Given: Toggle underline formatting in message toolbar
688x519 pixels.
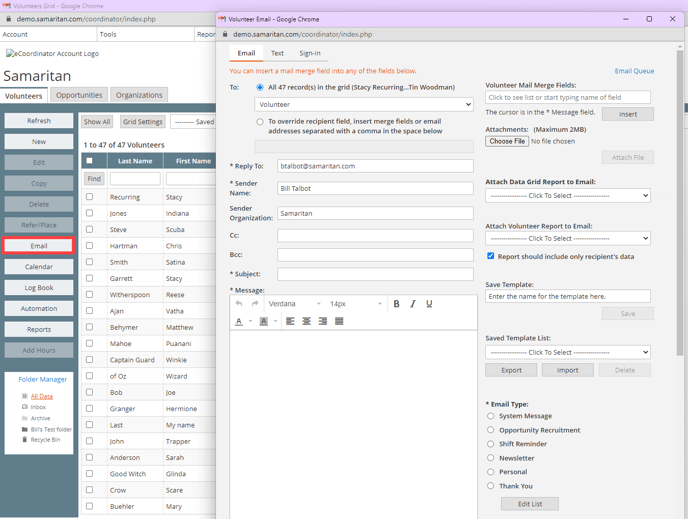Looking at the screenshot, I should point(429,304).
